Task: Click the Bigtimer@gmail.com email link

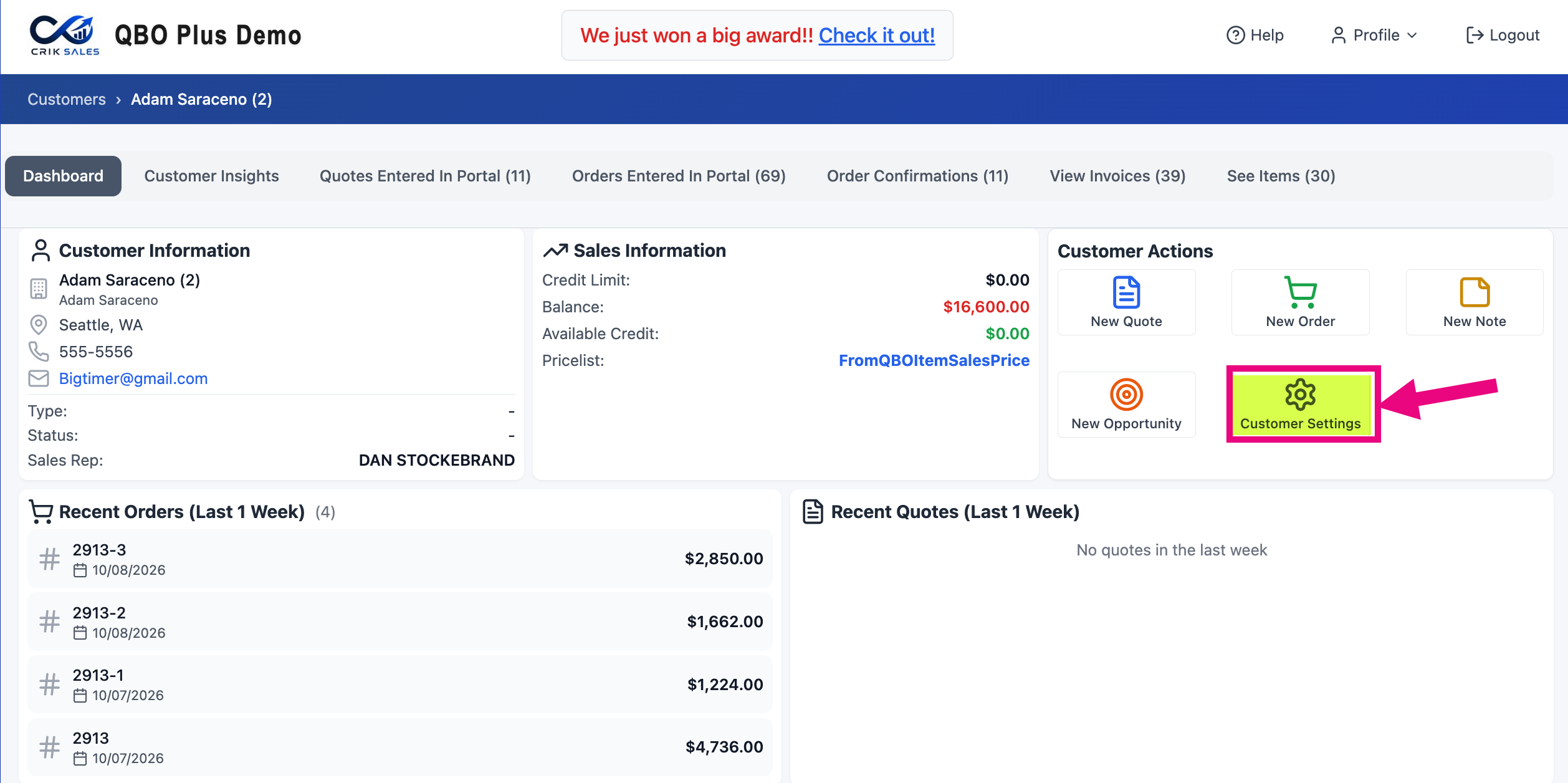Action: (x=133, y=378)
